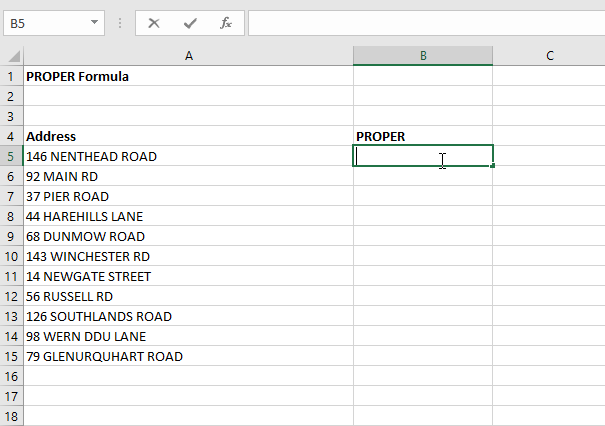The width and height of the screenshot is (605, 426).
Task: Select column C header
Action: point(549,57)
